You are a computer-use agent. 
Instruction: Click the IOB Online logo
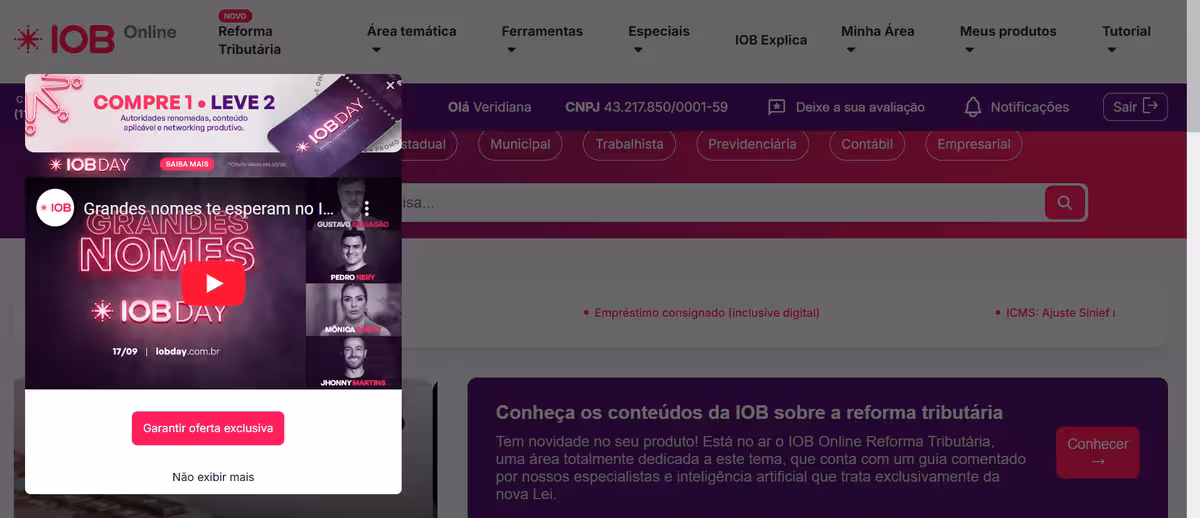95,38
